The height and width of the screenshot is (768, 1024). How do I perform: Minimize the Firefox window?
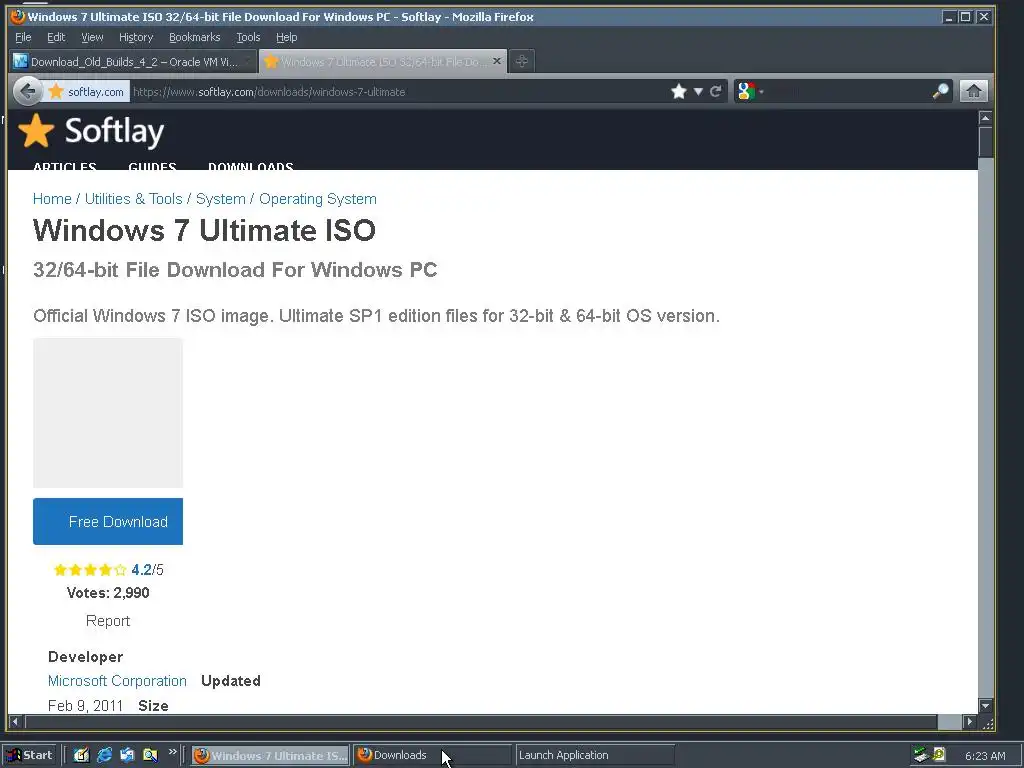(x=949, y=17)
